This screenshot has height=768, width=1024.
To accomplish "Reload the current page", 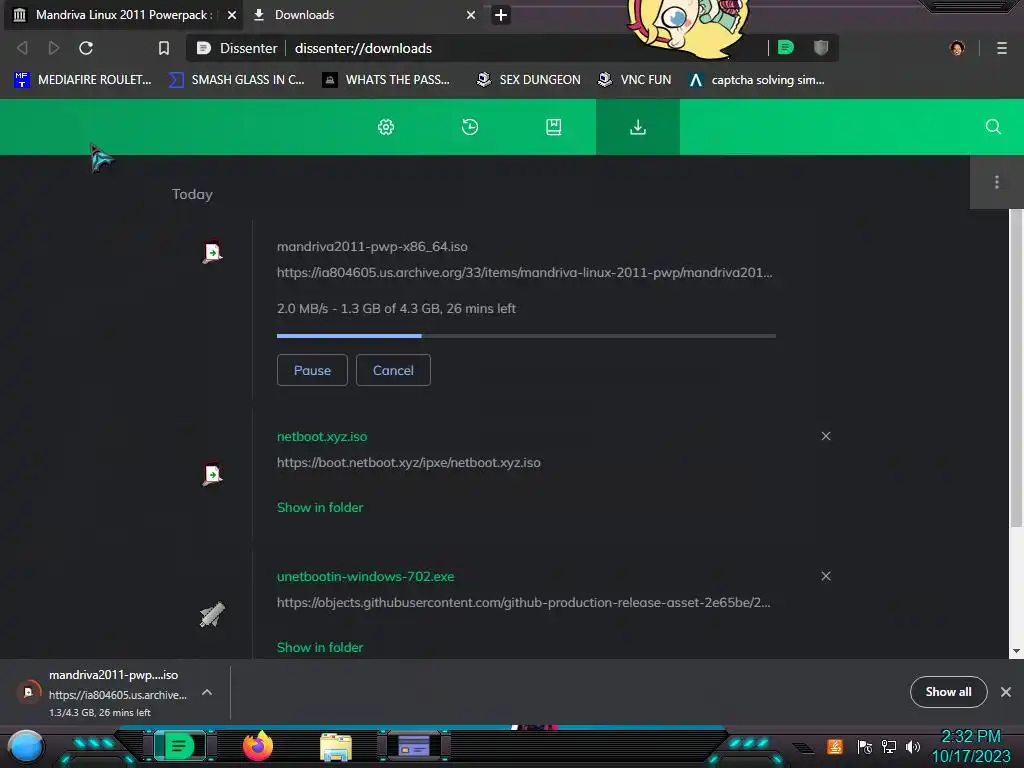I will 86,48.
